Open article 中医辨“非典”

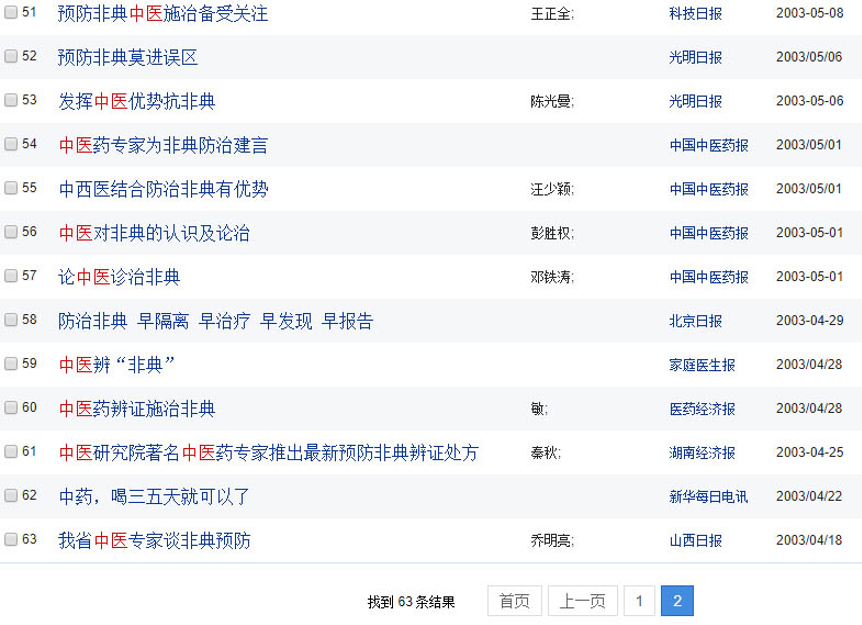(117, 365)
